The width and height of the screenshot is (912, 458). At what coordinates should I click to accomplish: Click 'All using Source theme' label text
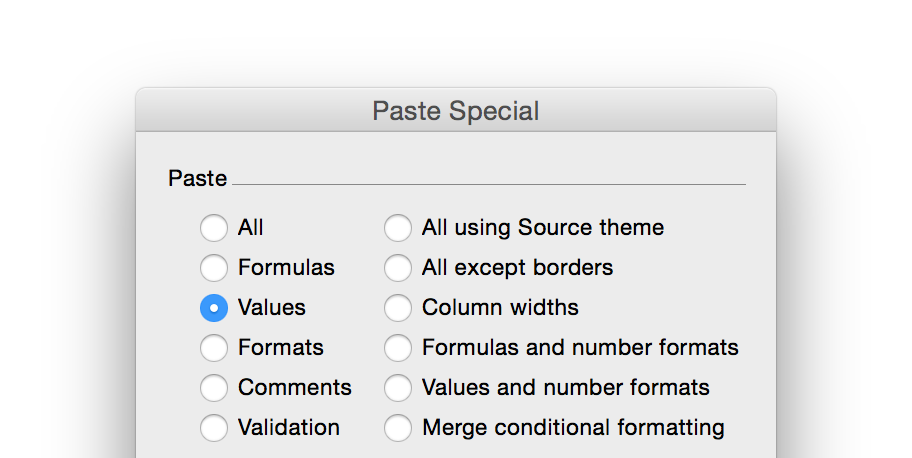coord(542,228)
